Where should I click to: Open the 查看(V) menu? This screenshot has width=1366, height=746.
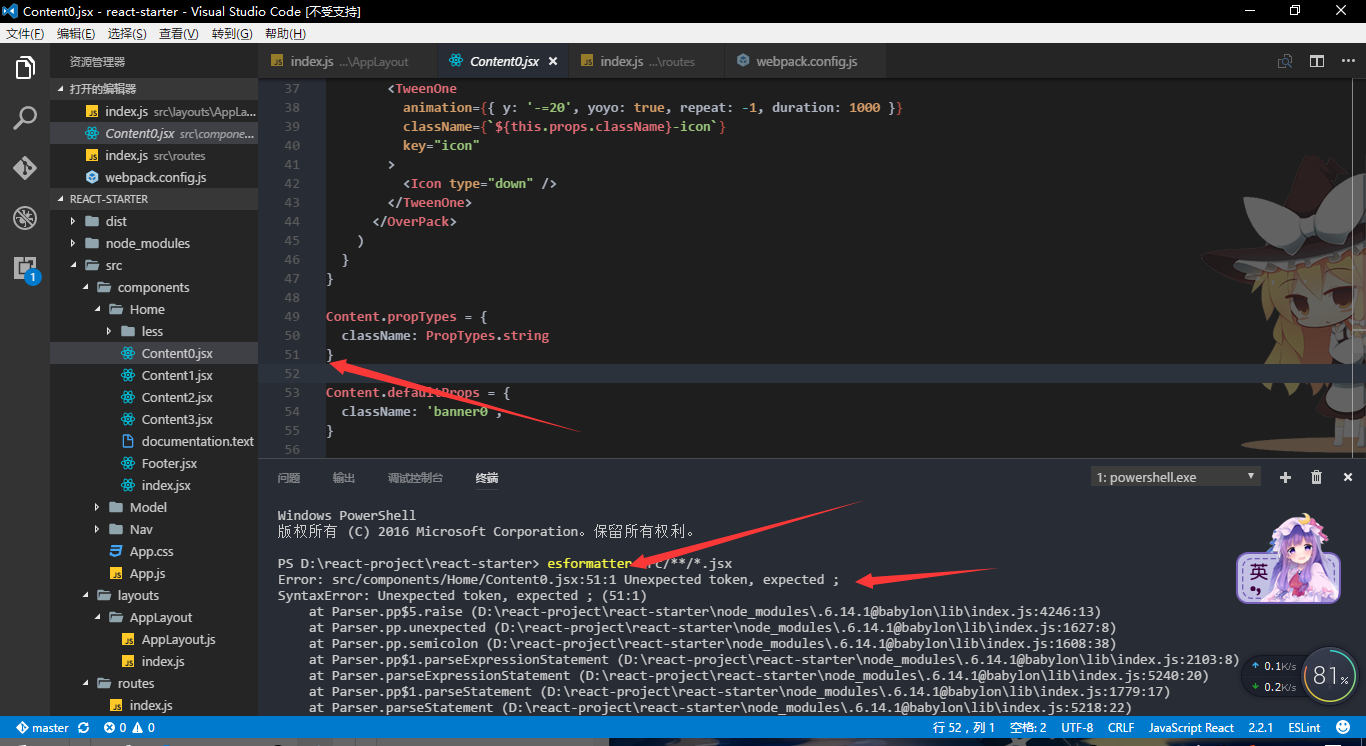point(178,34)
